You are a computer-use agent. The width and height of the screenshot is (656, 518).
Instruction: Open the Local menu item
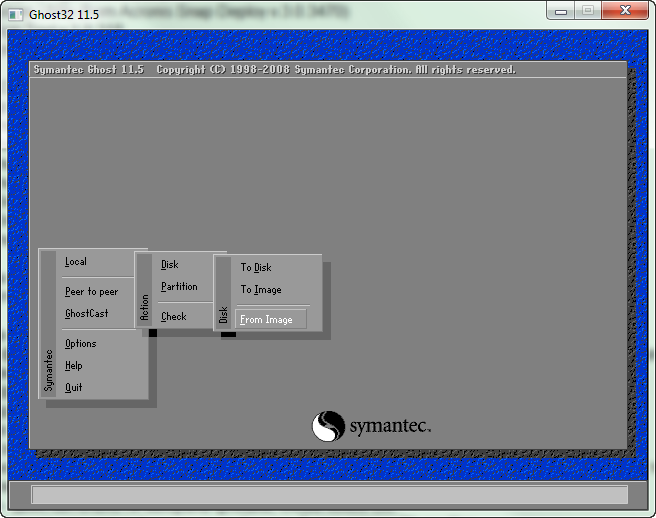click(x=76, y=262)
